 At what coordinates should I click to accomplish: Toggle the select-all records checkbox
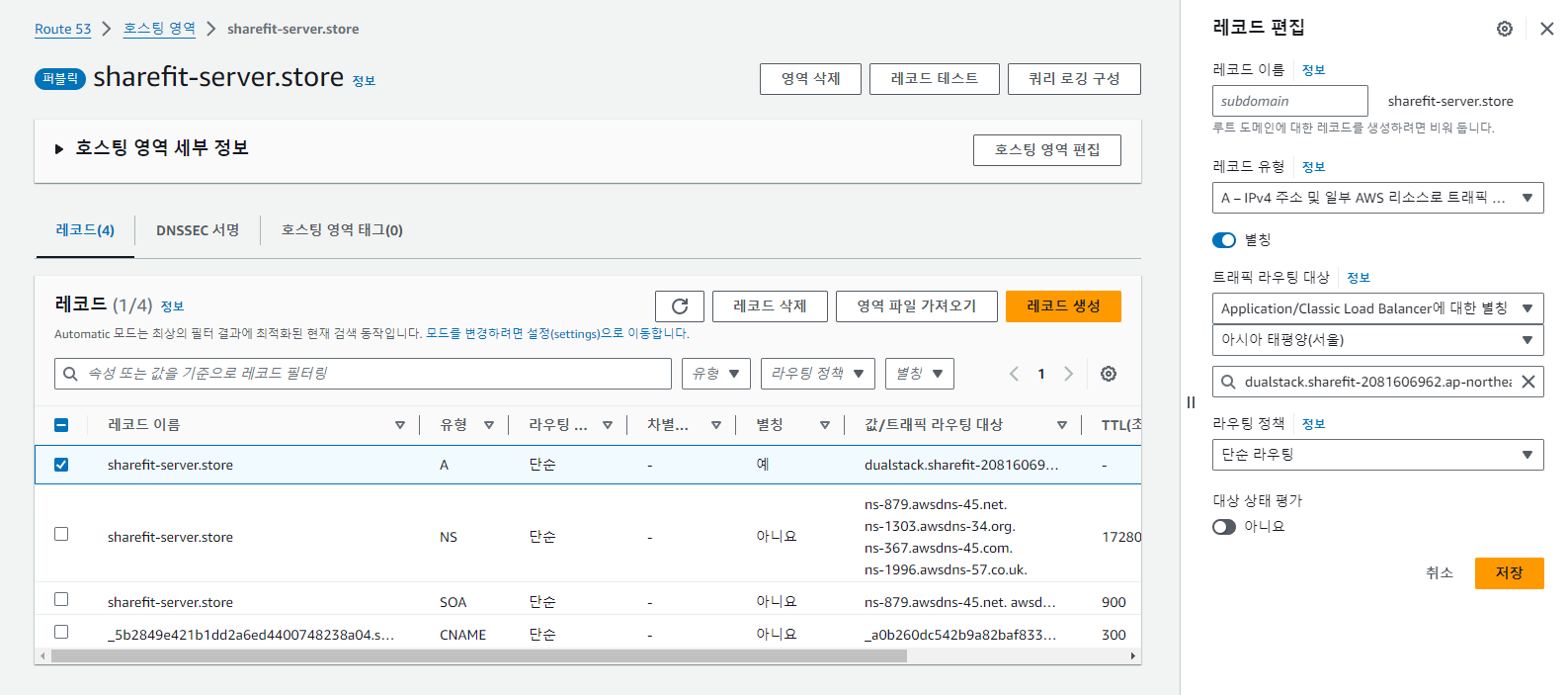pos(61,425)
